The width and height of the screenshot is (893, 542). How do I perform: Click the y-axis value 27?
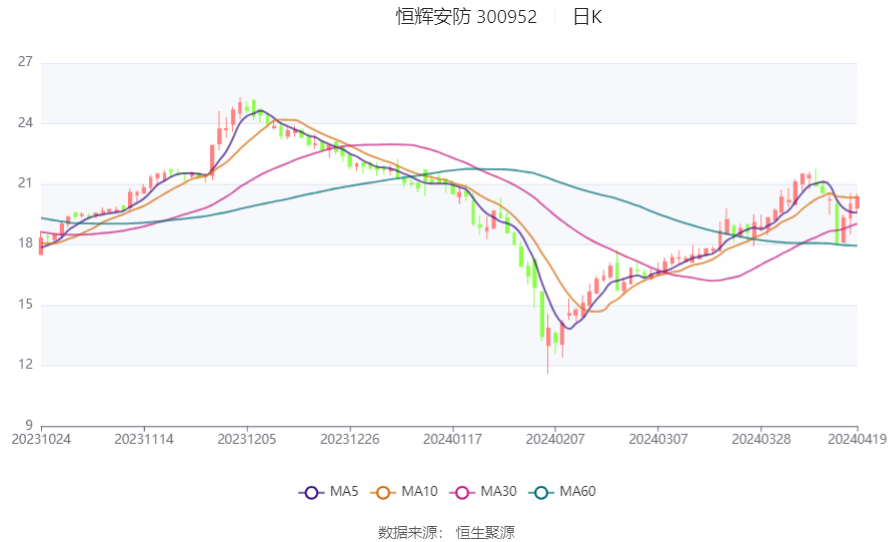[x=25, y=61]
